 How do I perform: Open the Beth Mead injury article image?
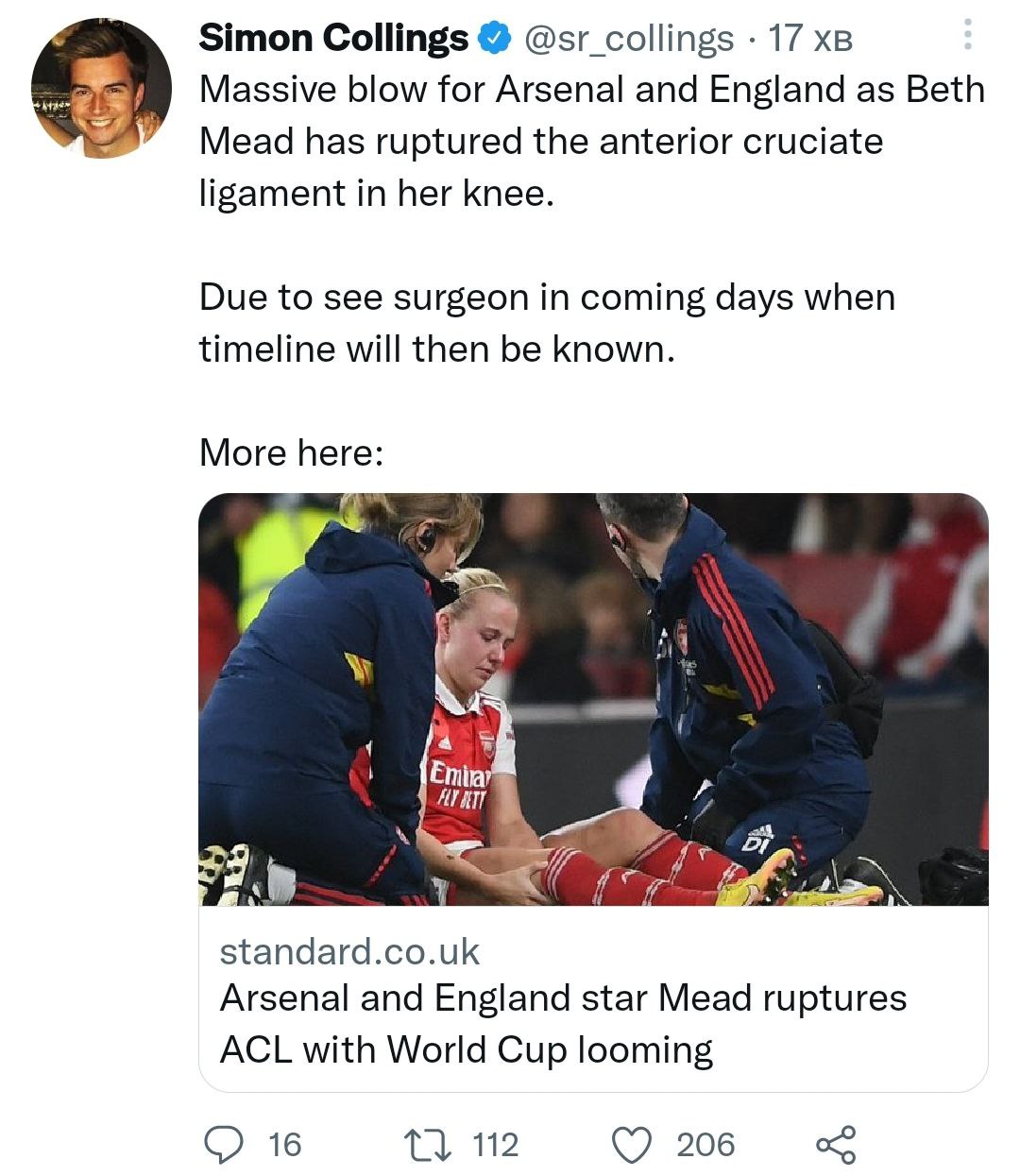click(x=593, y=699)
